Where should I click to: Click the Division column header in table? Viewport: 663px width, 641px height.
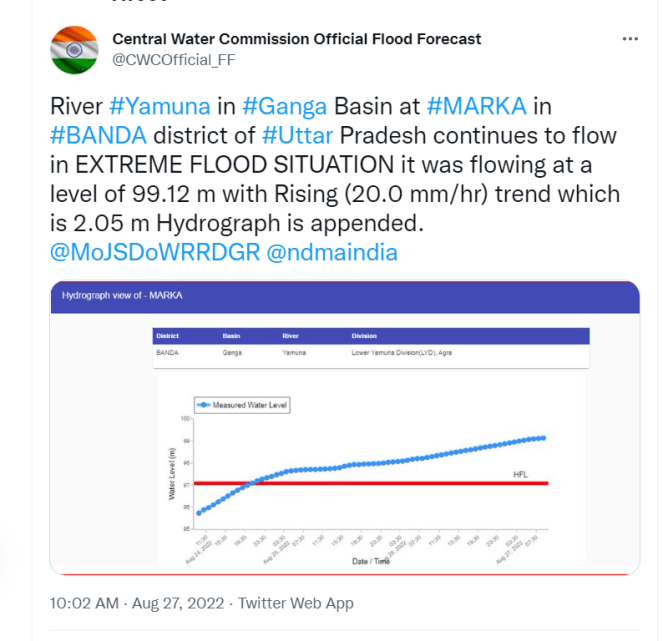point(365,336)
